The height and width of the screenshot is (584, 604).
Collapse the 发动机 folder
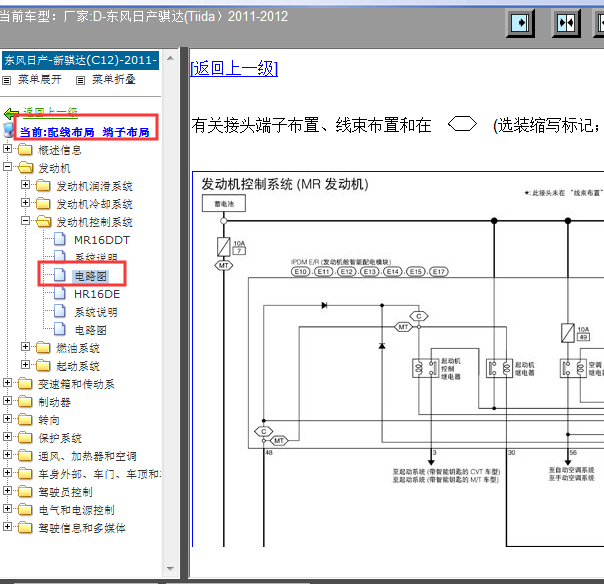pos(7,166)
